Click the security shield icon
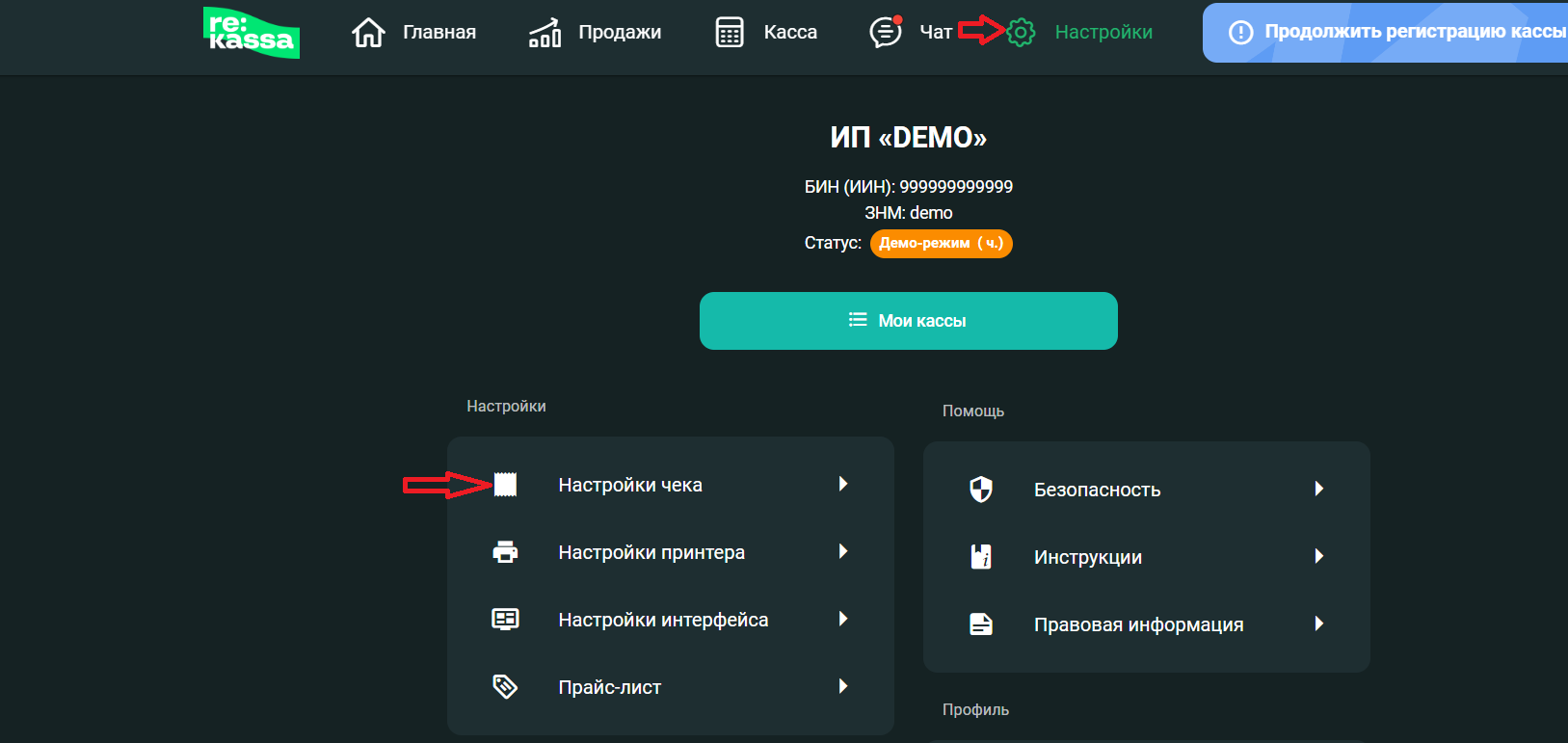The width and height of the screenshot is (1568, 743). pyautogui.click(x=981, y=490)
